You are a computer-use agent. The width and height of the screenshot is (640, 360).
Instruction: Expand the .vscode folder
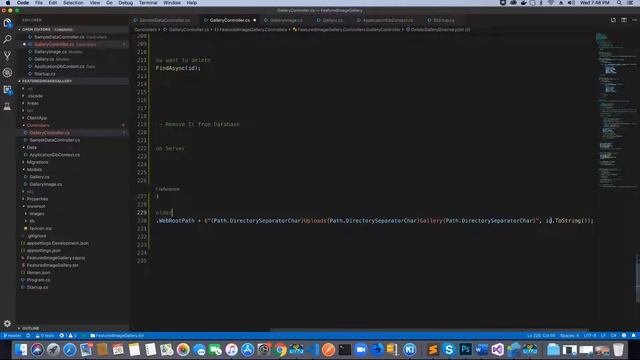(35, 96)
